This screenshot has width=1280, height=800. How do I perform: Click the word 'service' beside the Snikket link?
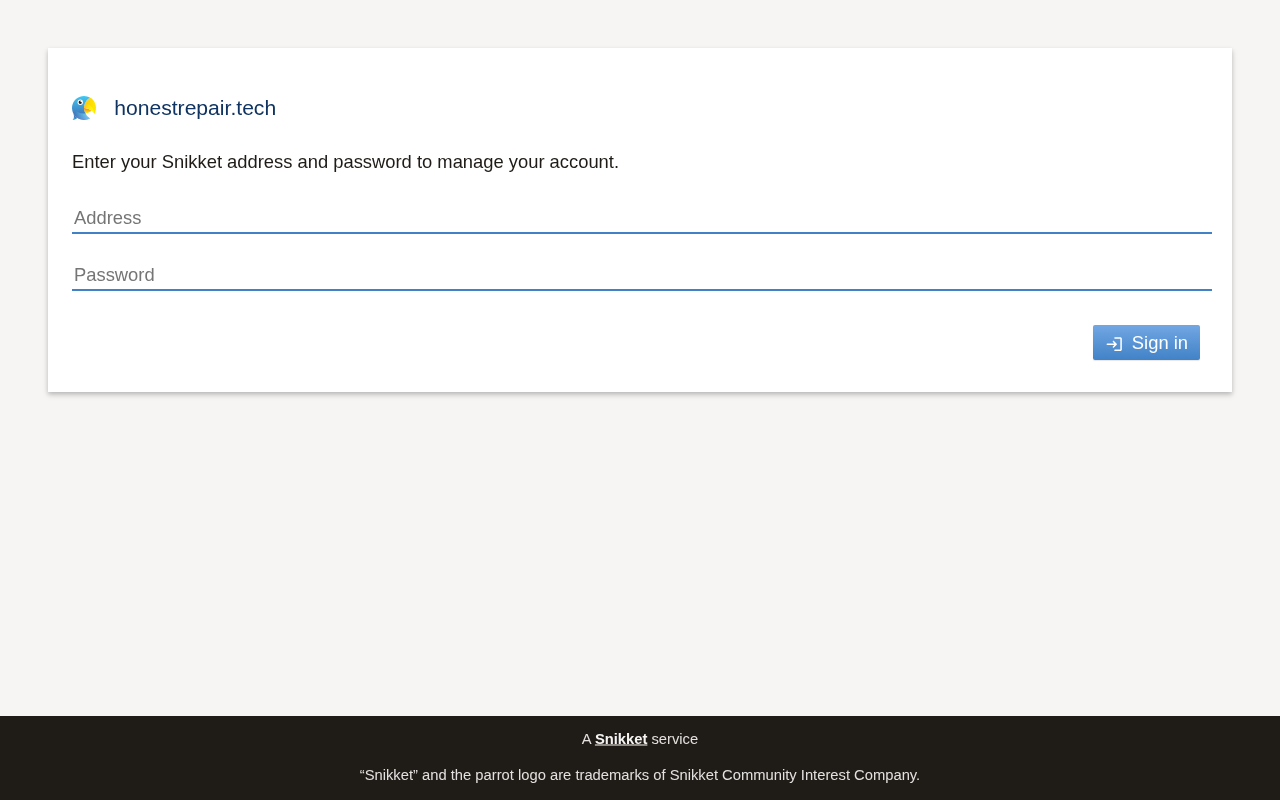point(675,739)
